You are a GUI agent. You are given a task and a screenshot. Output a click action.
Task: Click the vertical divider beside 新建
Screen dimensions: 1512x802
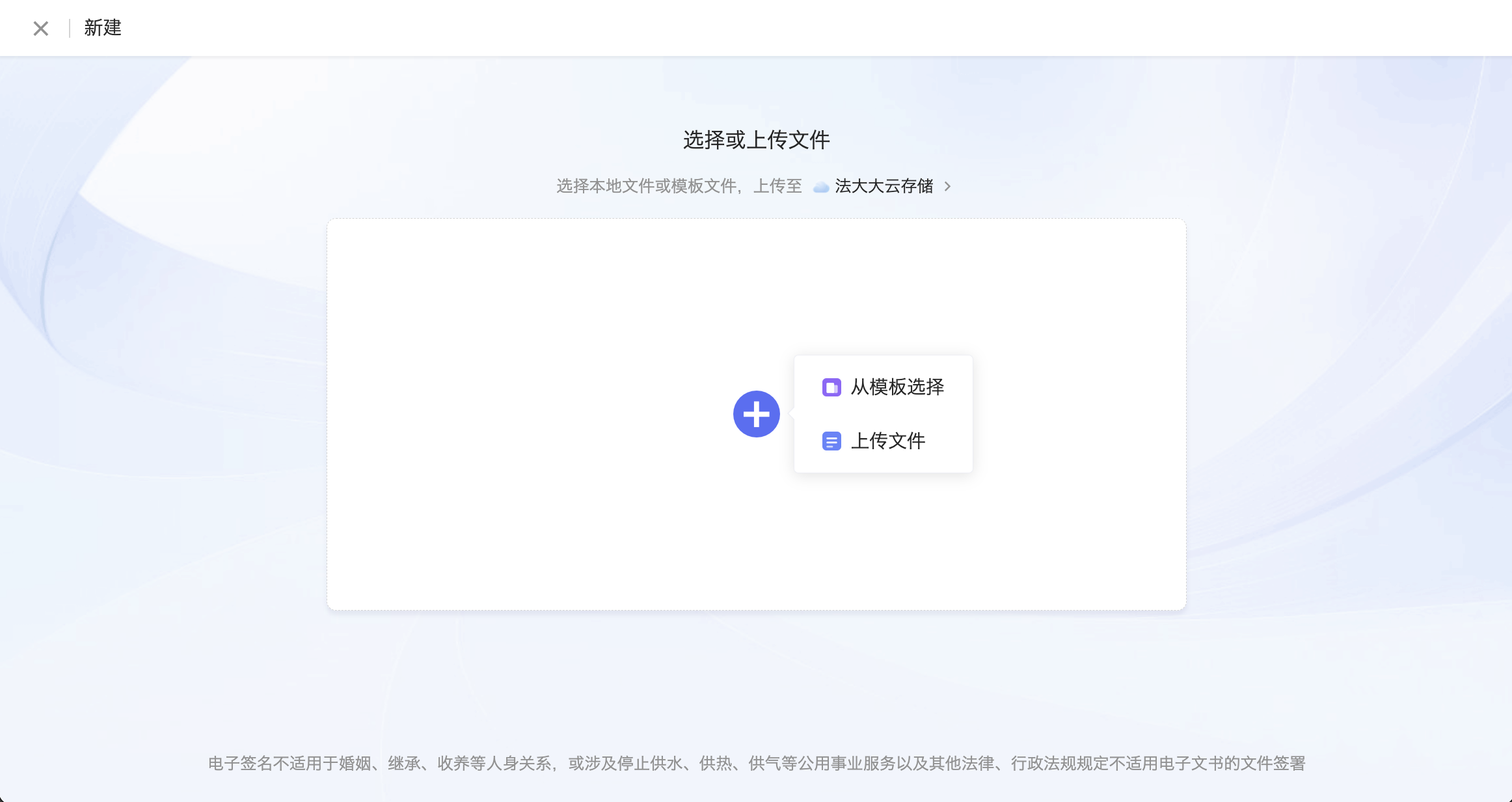pos(70,28)
